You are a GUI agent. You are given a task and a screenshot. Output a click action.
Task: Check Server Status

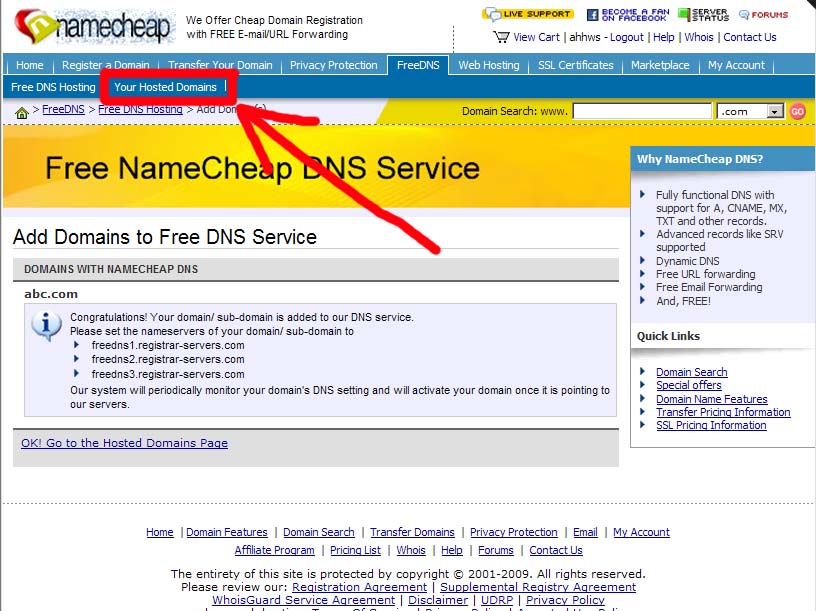[703, 15]
